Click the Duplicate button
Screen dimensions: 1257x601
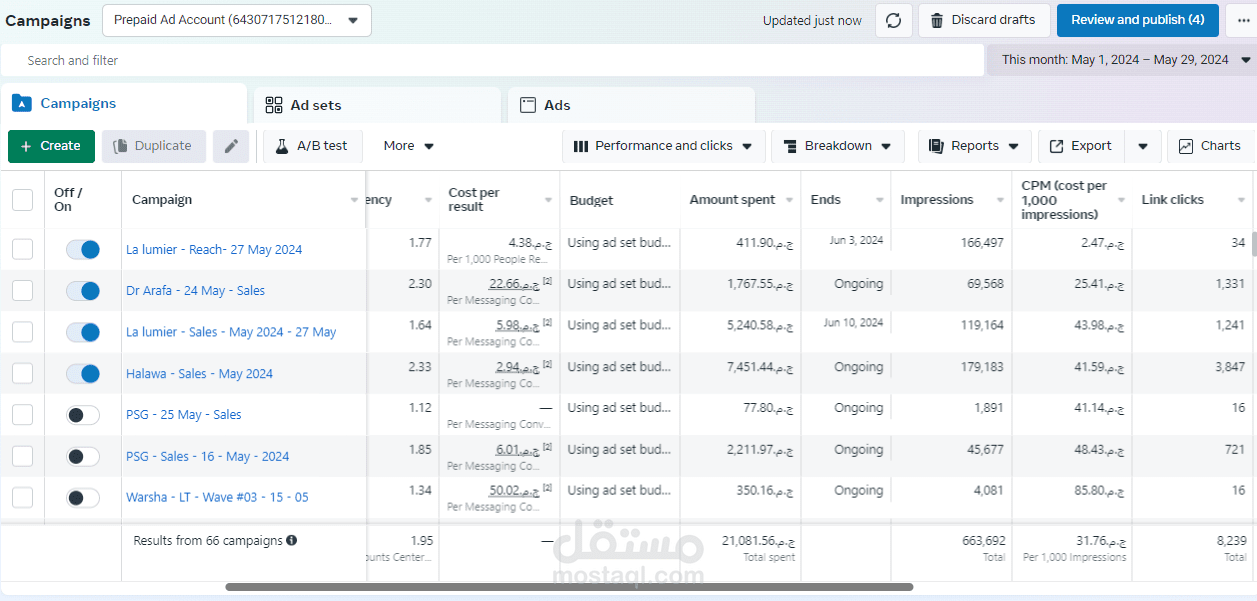(154, 146)
